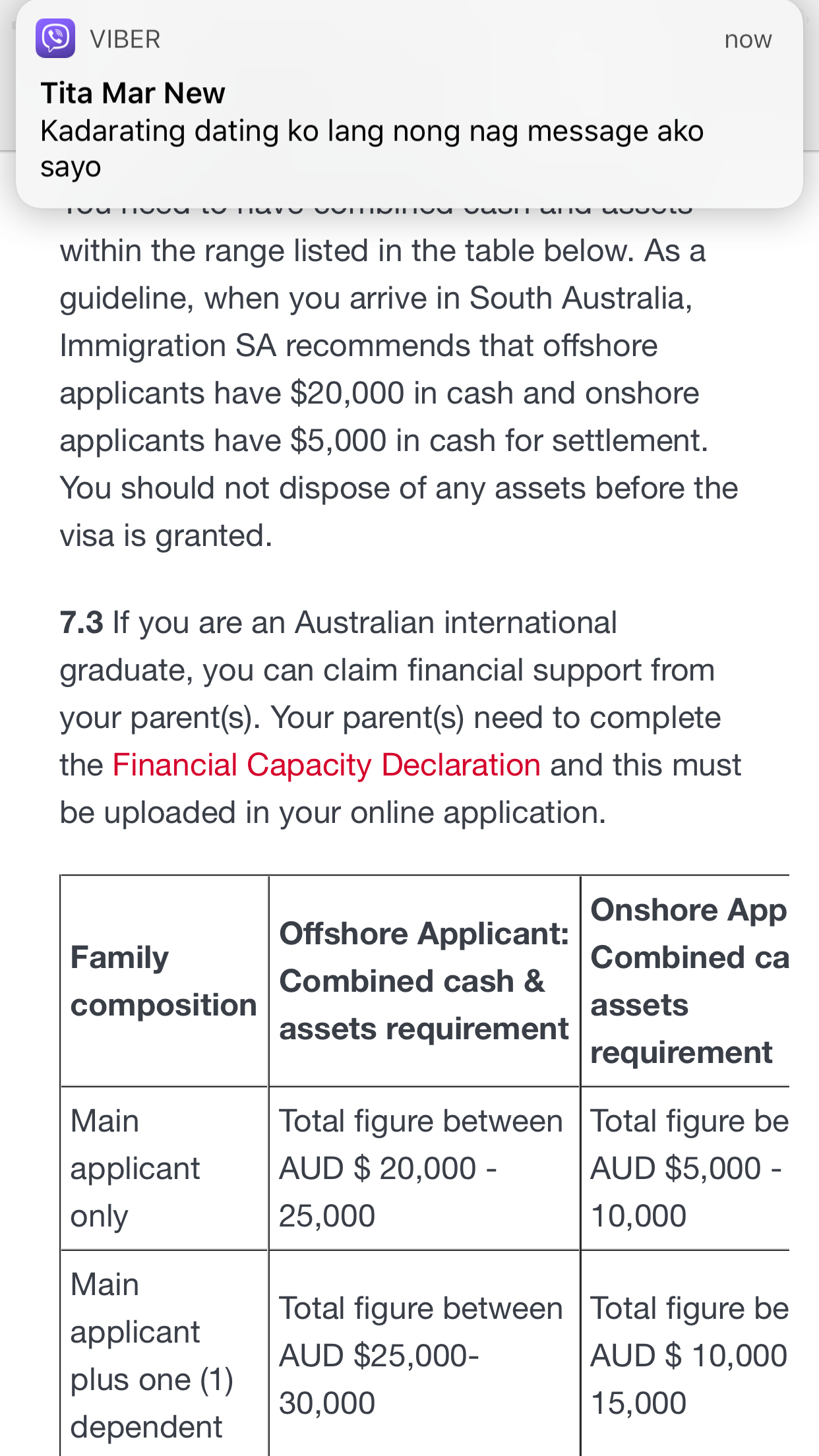Tap the Viber app icon in the notification

(55, 39)
